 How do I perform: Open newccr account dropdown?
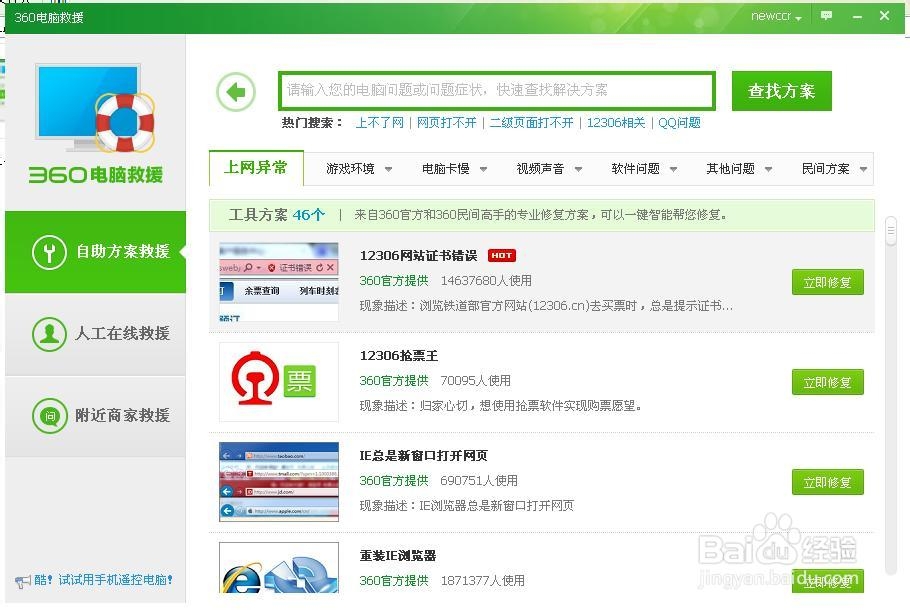(x=776, y=16)
